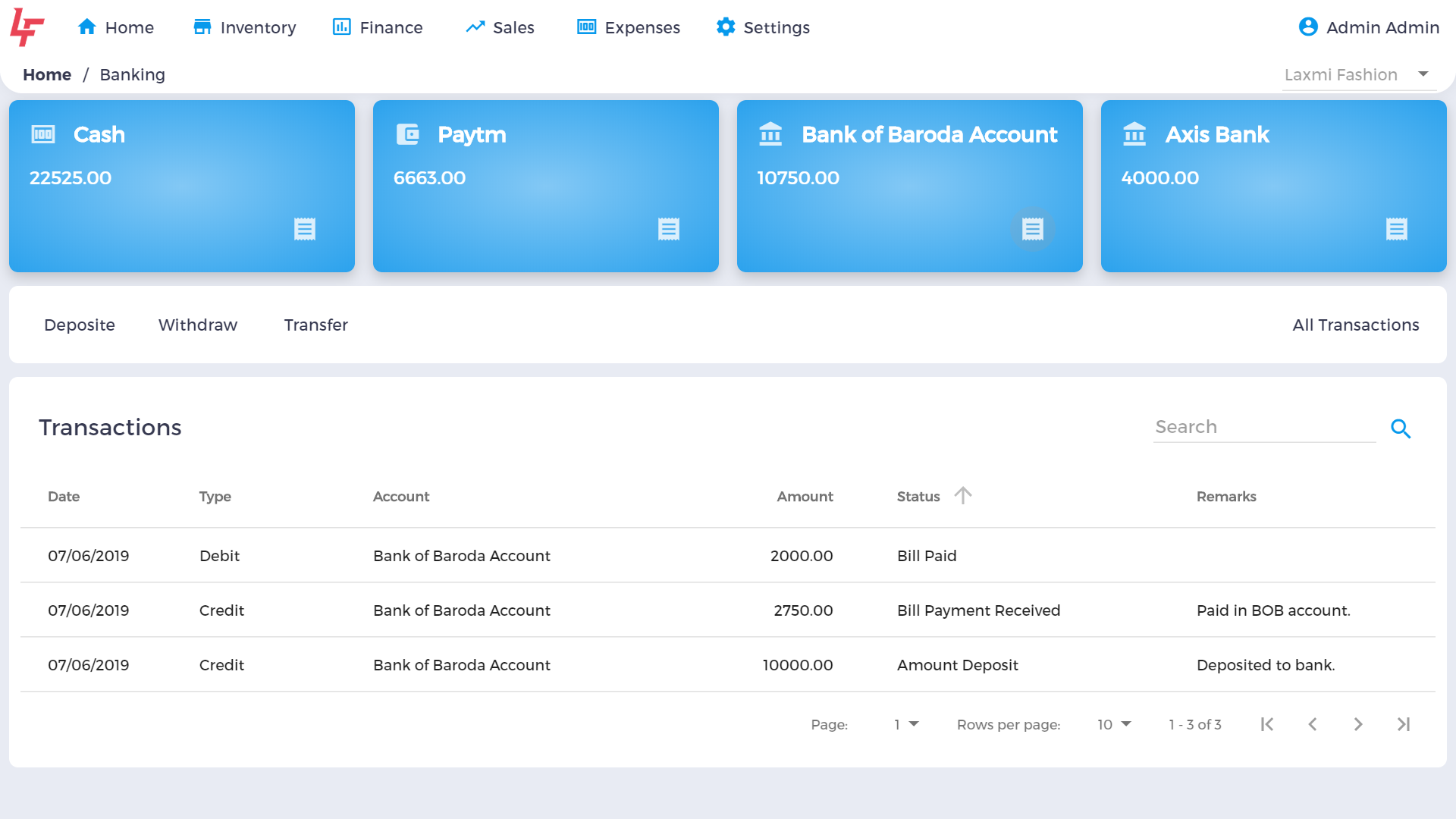Screen dimensions: 1456x819
Task: Sort by the Date column header
Action: coord(64,497)
